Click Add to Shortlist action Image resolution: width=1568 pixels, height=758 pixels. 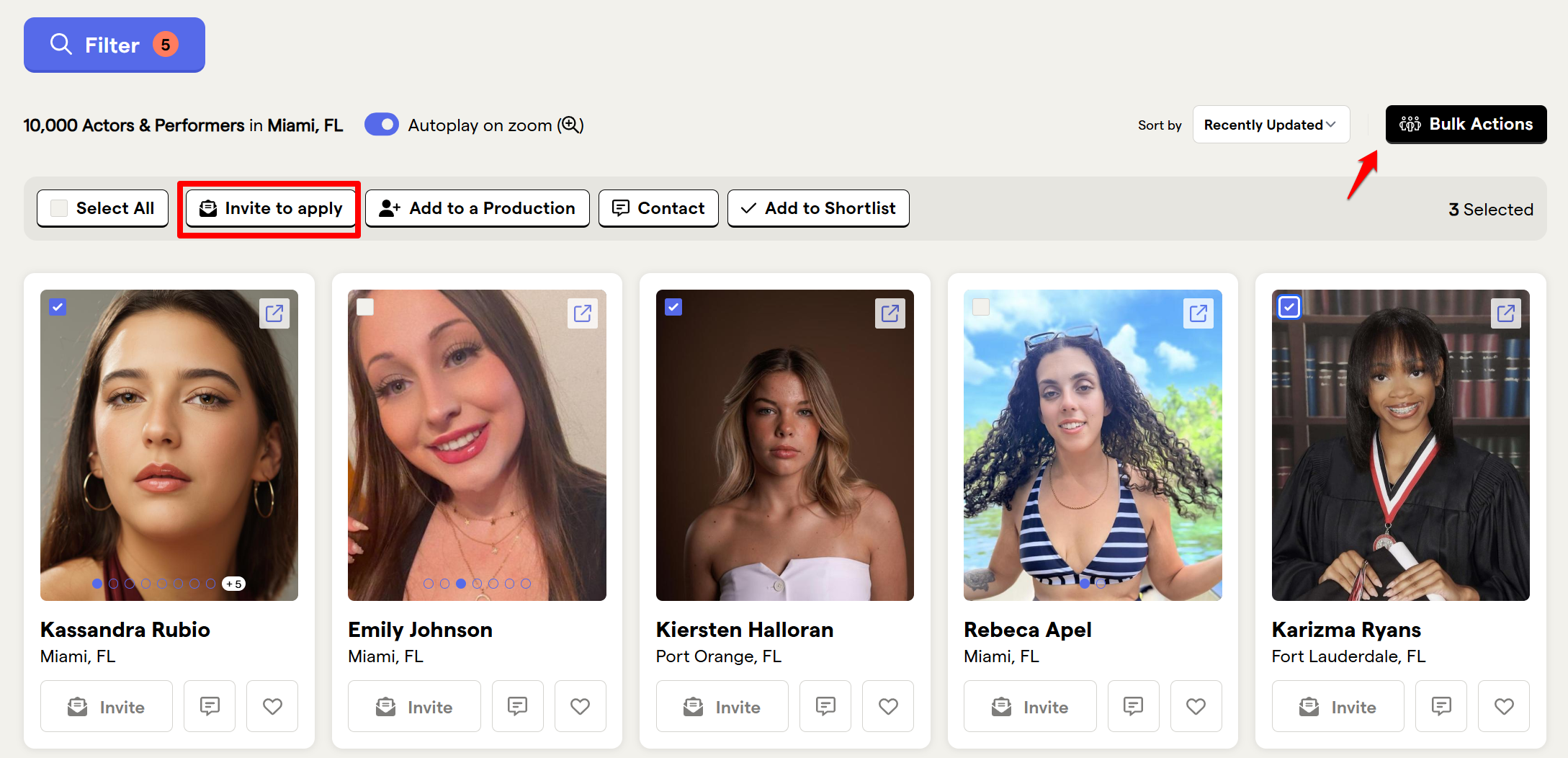click(x=818, y=208)
